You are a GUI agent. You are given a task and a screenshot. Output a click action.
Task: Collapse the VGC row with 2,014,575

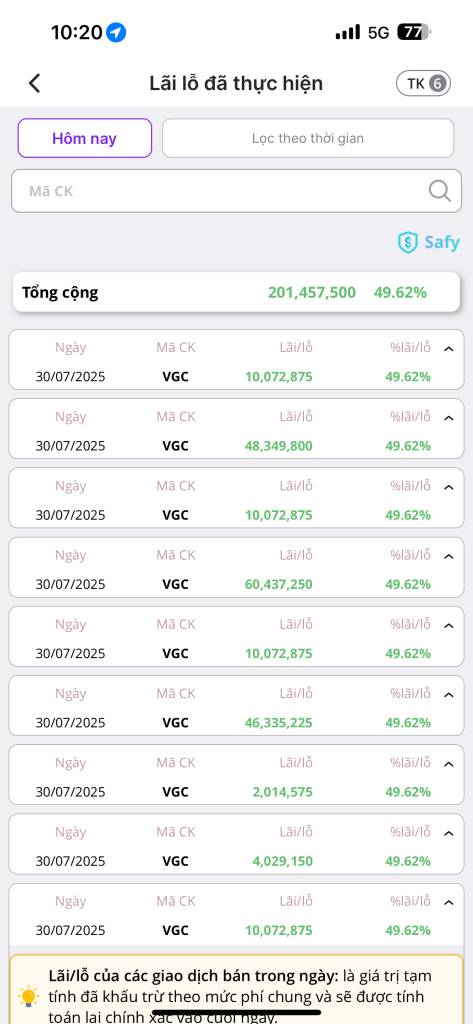tap(448, 764)
